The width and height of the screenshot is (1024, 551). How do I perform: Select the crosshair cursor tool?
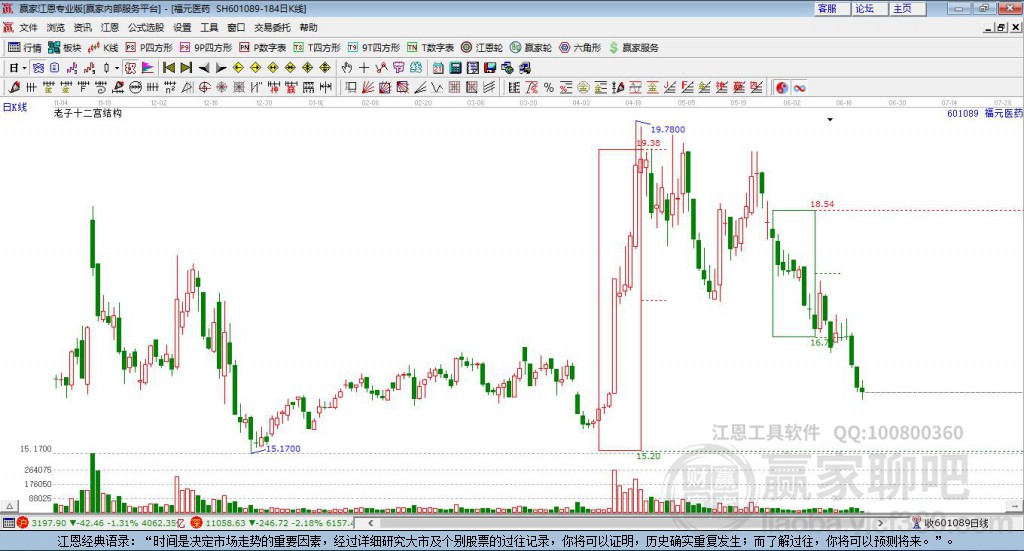pyautogui.click(x=364, y=68)
